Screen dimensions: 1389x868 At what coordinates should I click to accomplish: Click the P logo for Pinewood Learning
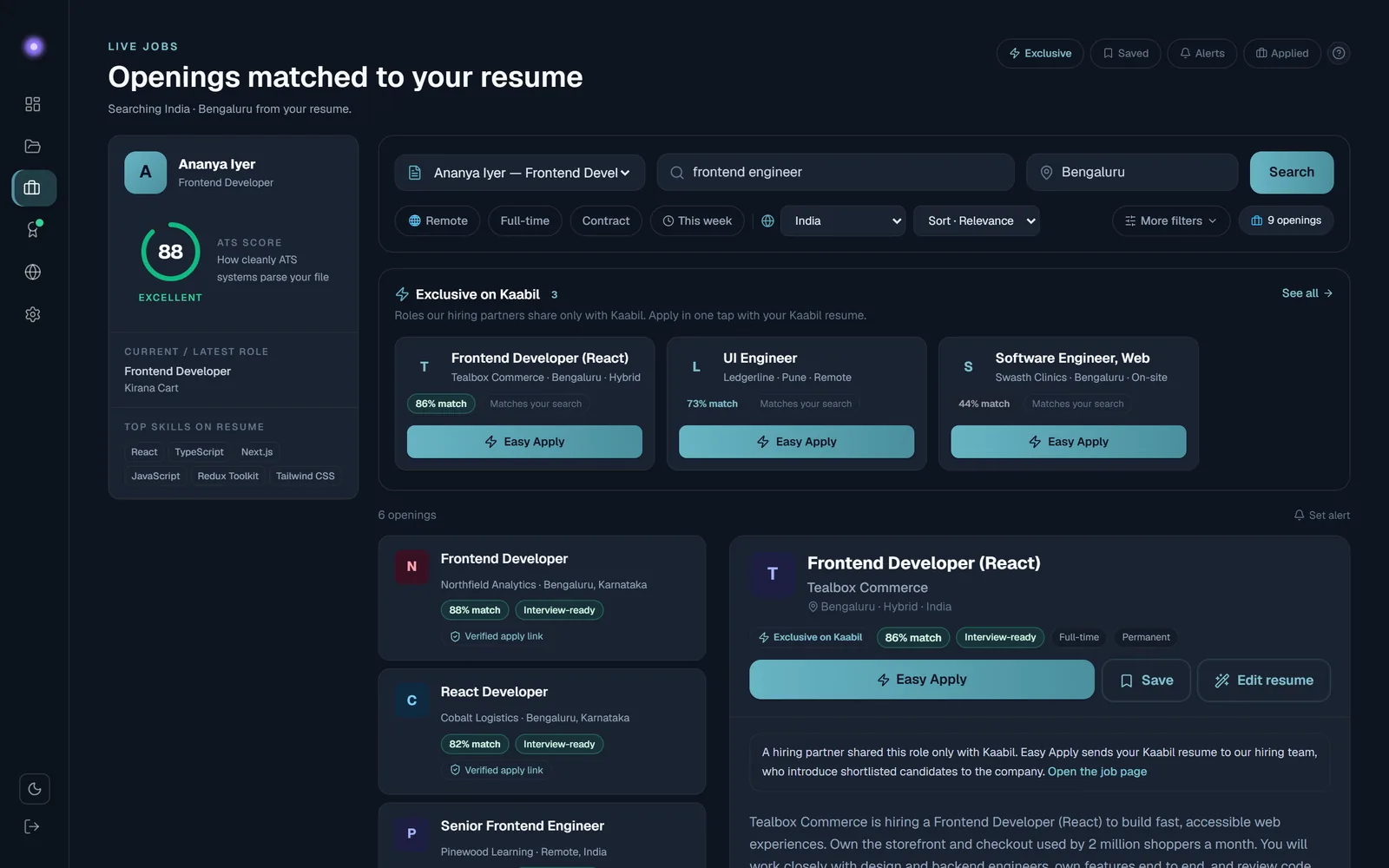tap(411, 833)
